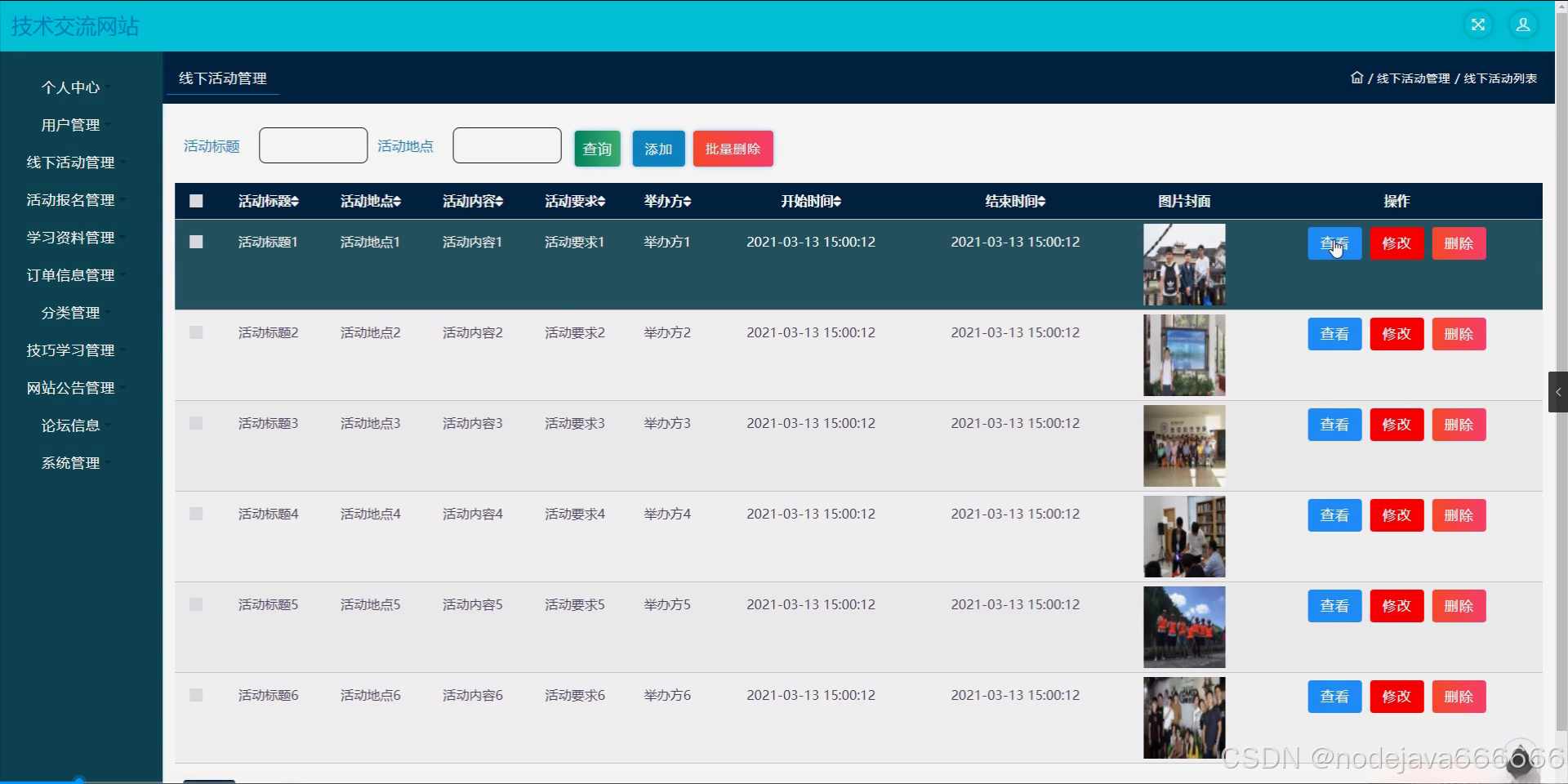
Task: Click 线下活动管理 breadcrumb link
Action: 1414,78
